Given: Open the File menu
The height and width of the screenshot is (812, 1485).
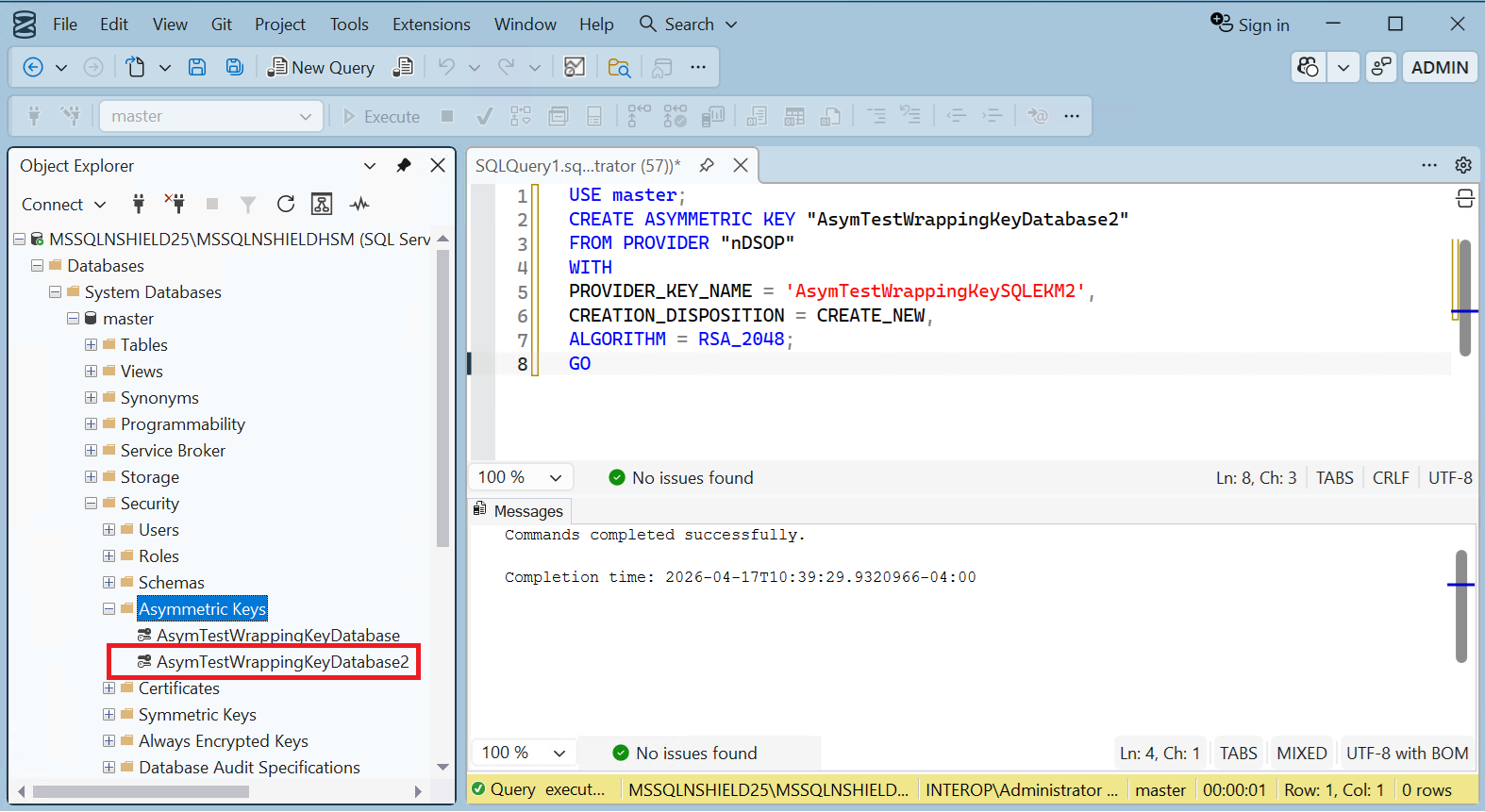Looking at the screenshot, I should coord(65,24).
